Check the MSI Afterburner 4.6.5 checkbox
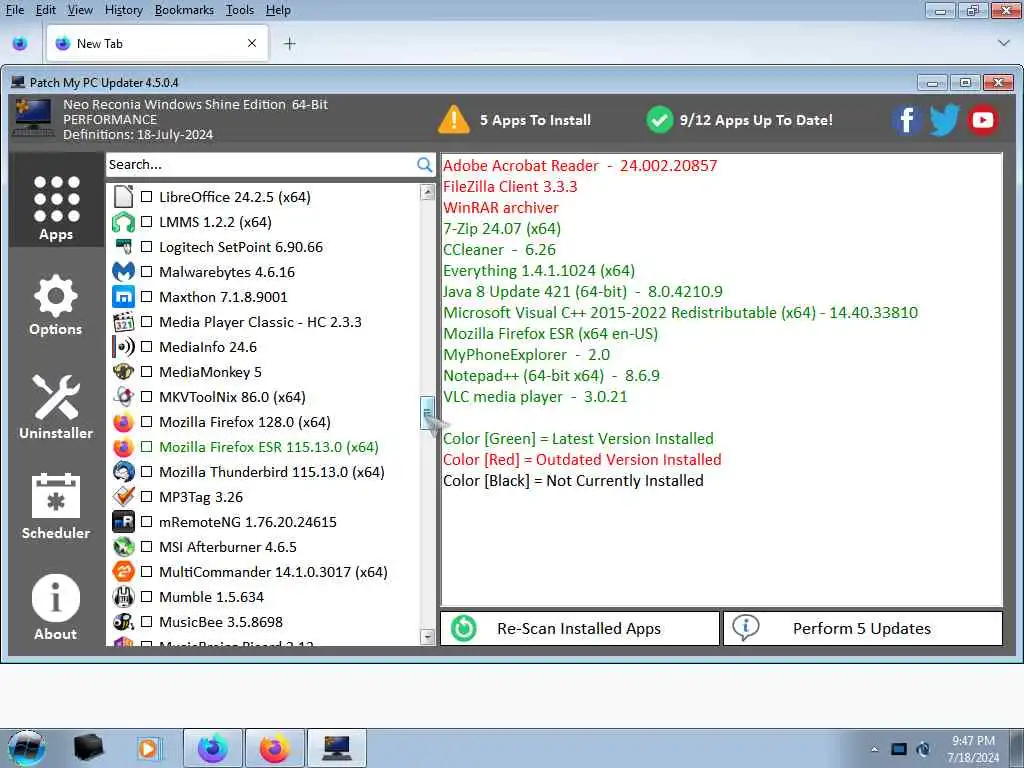This screenshot has width=1024, height=768. (x=147, y=547)
